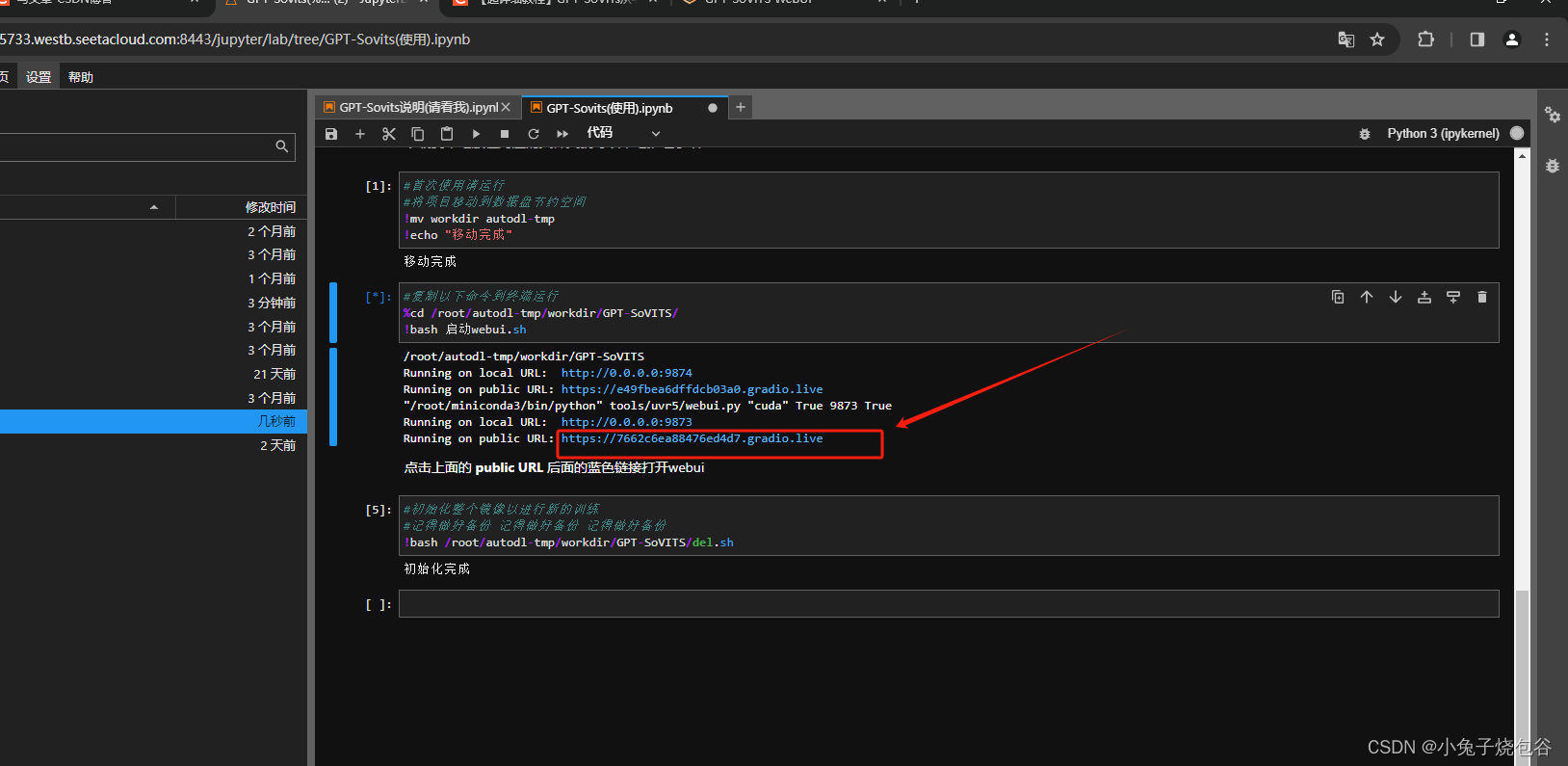Image resolution: width=1568 pixels, height=766 pixels.
Task: Restart kernel and run all cells
Action: click(562, 134)
